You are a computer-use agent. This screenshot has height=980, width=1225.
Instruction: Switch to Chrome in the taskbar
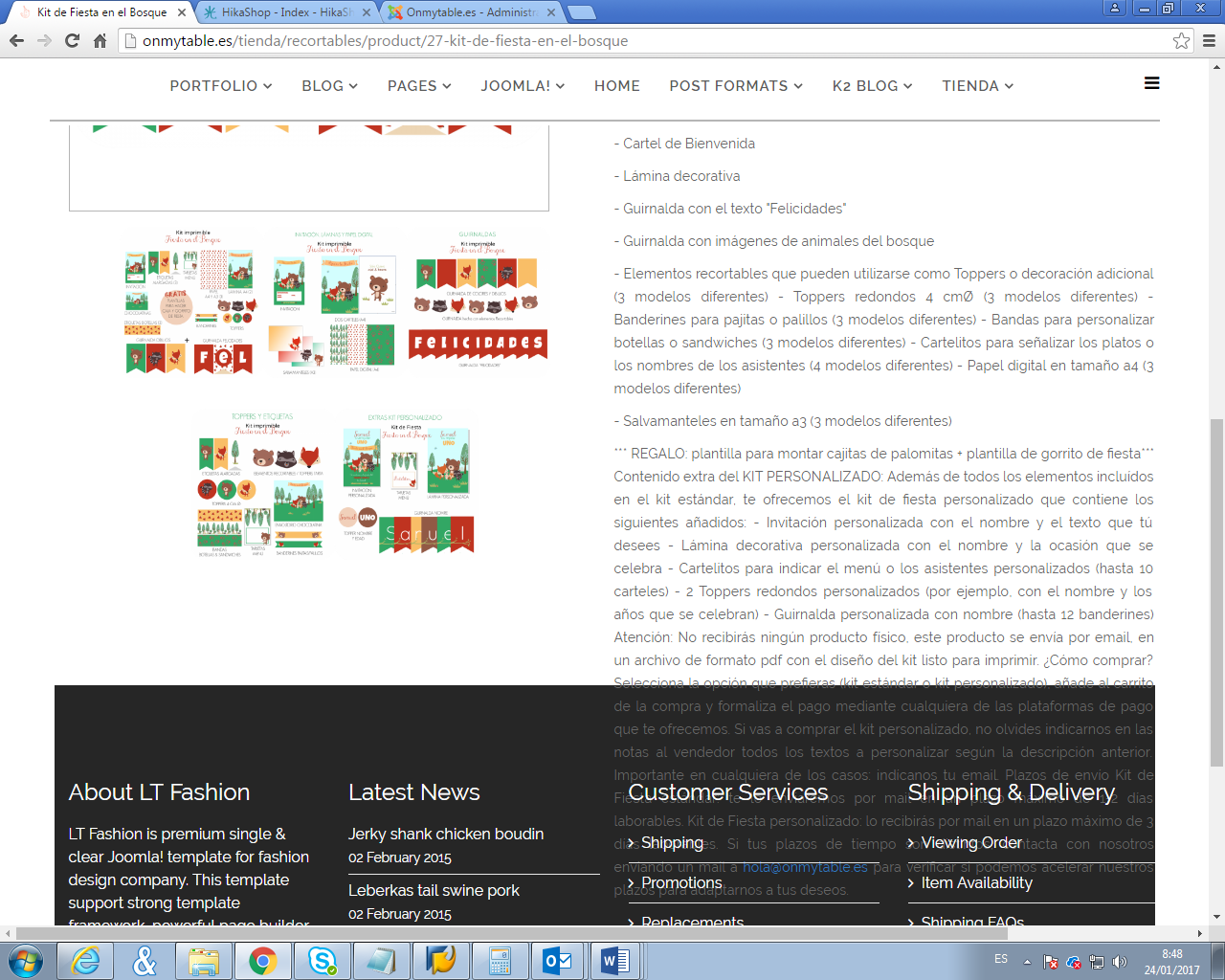tap(263, 961)
